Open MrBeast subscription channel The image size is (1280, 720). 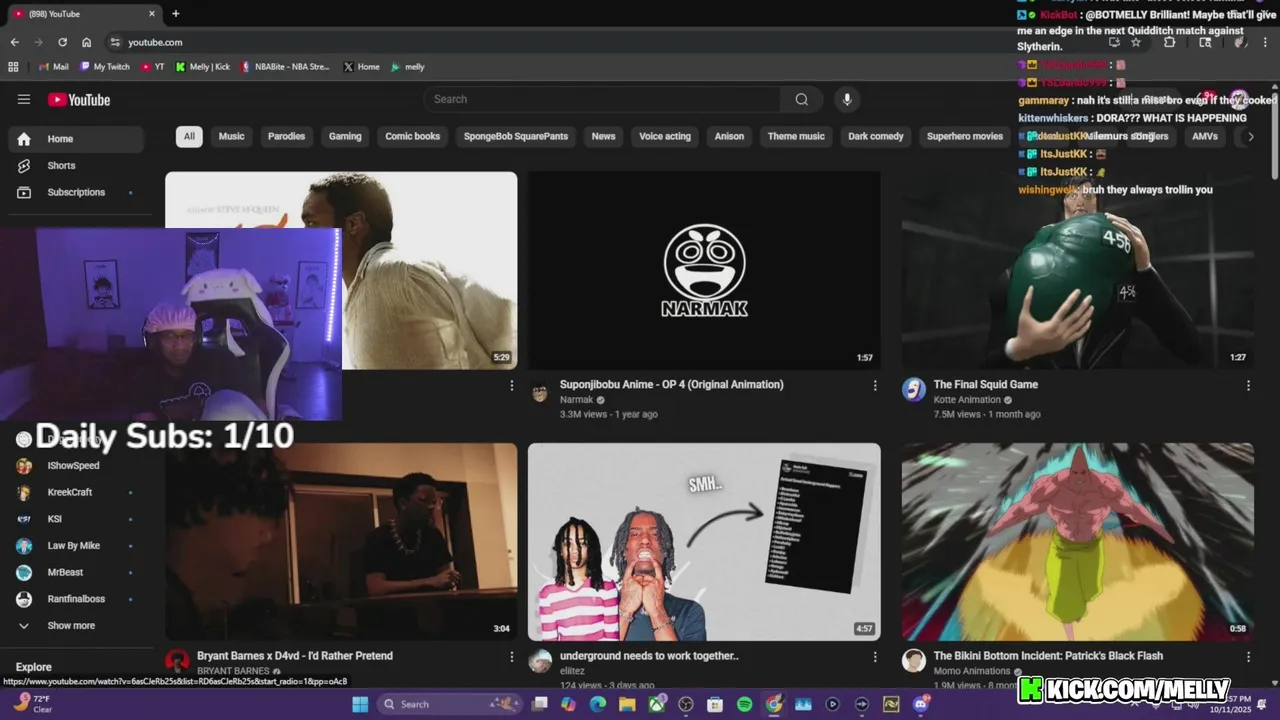click(x=78, y=572)
